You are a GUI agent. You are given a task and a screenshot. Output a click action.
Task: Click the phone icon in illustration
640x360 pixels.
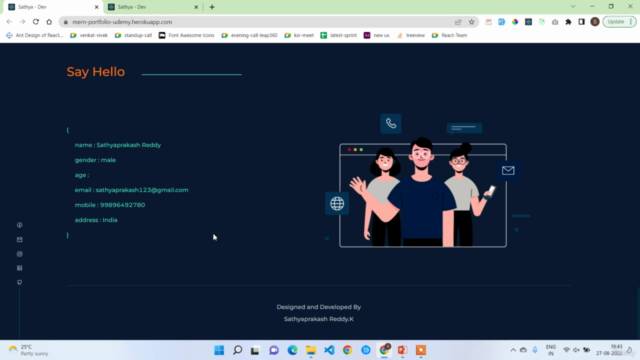coord(391,123)
